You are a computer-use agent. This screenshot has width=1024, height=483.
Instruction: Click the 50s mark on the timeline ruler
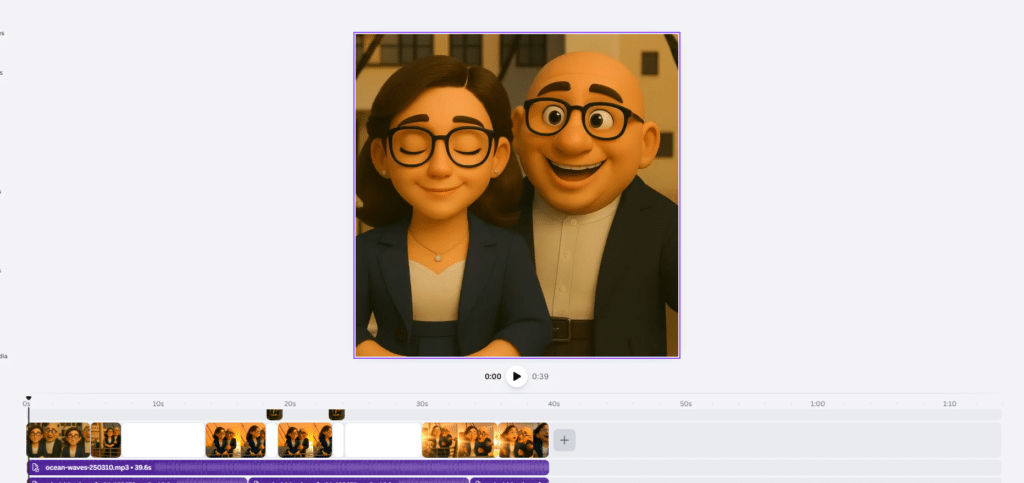[685, 404]
